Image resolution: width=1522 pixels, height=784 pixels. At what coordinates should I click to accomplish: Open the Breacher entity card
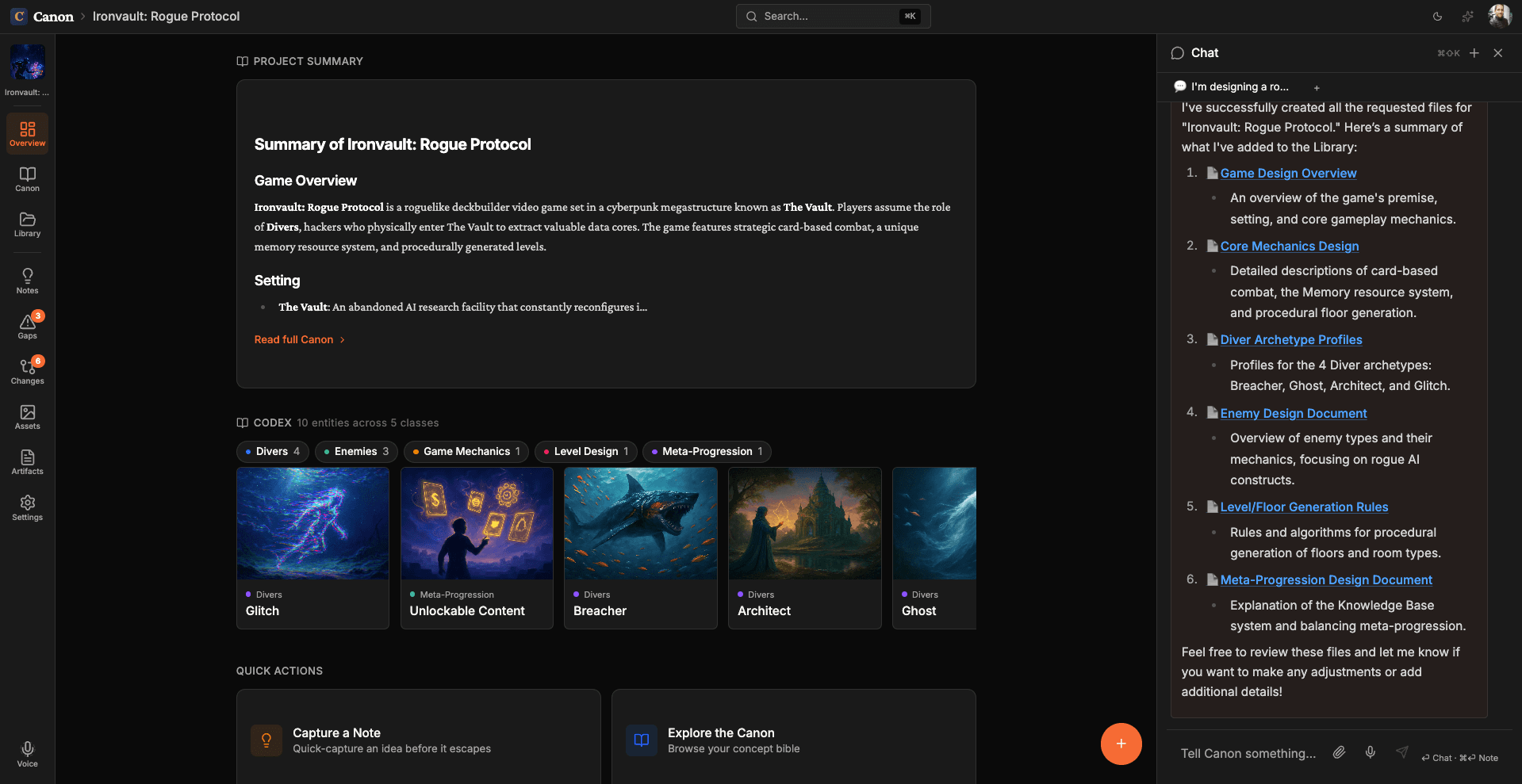641,548
